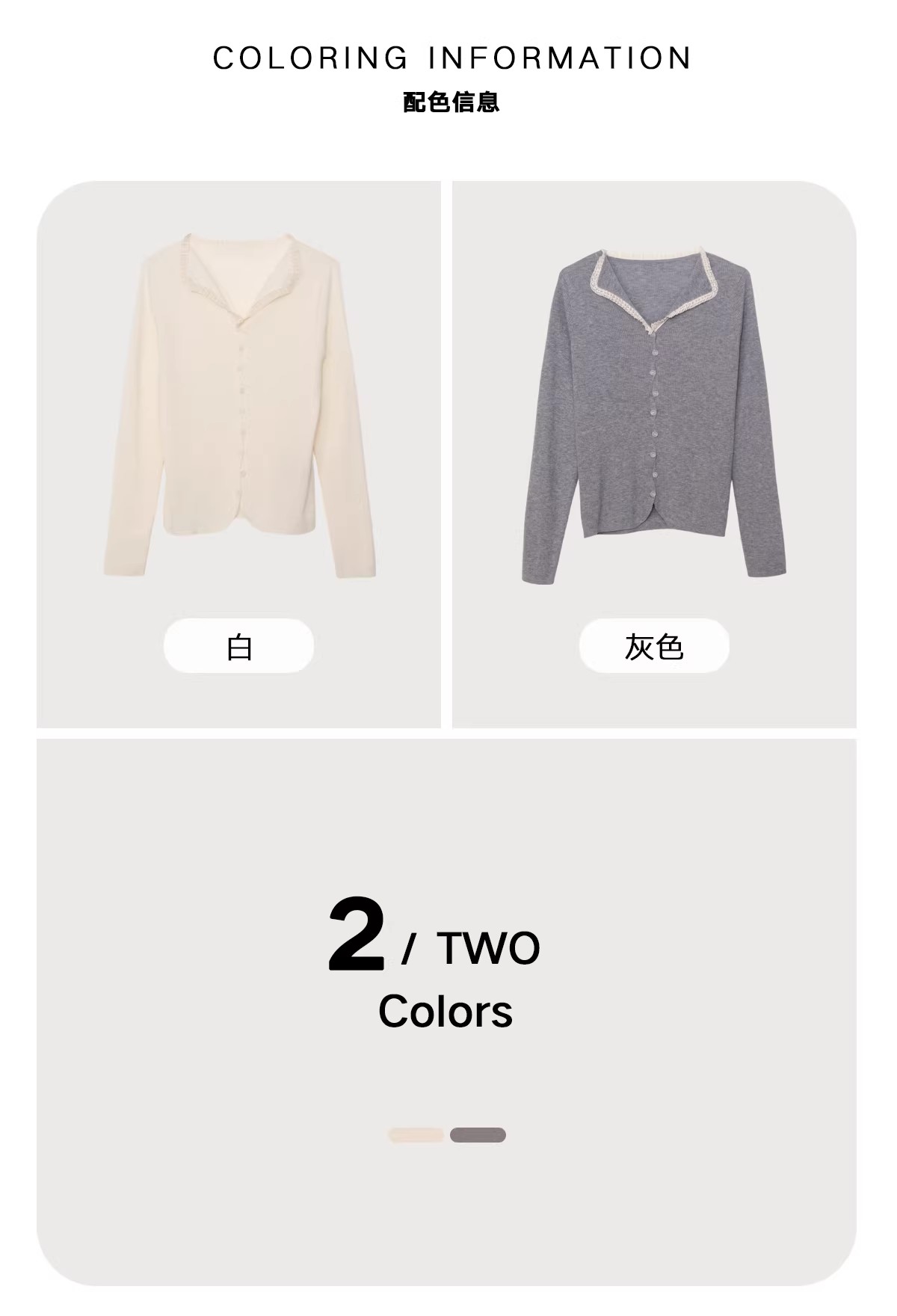Select the 白 color label button
The image size is (897, 1316).
[x=238, y=646]
